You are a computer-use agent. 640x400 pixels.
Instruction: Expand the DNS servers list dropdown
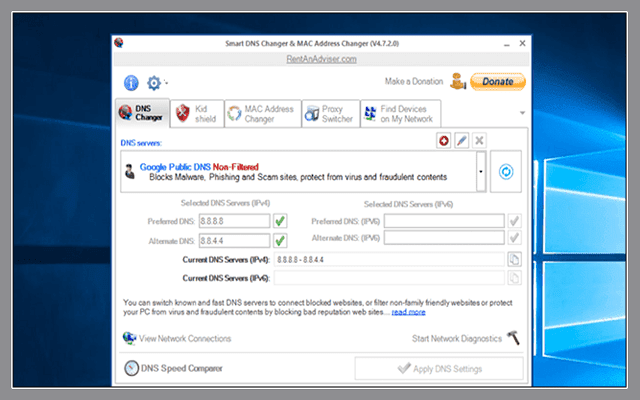(x=482, y=172)
